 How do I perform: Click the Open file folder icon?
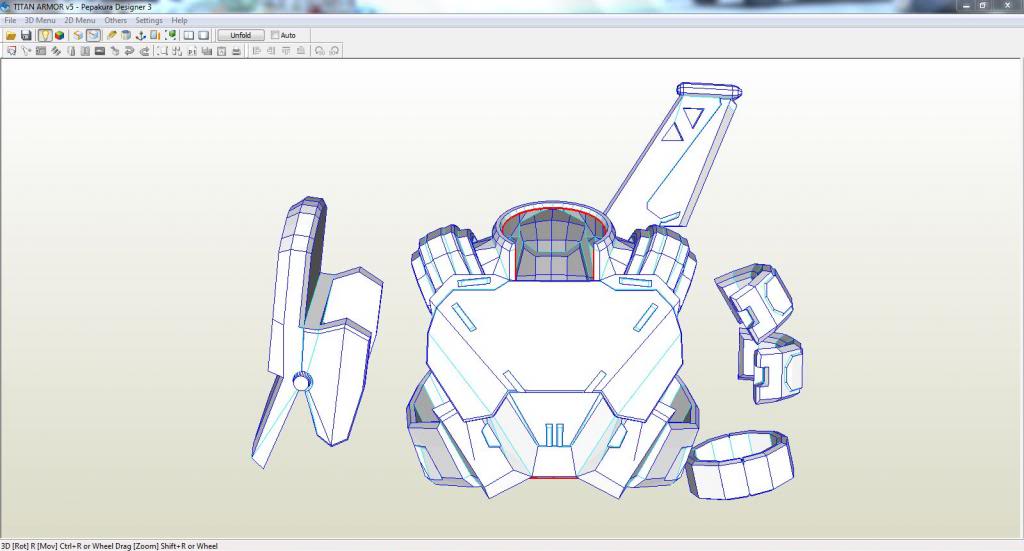coord(11,35)
